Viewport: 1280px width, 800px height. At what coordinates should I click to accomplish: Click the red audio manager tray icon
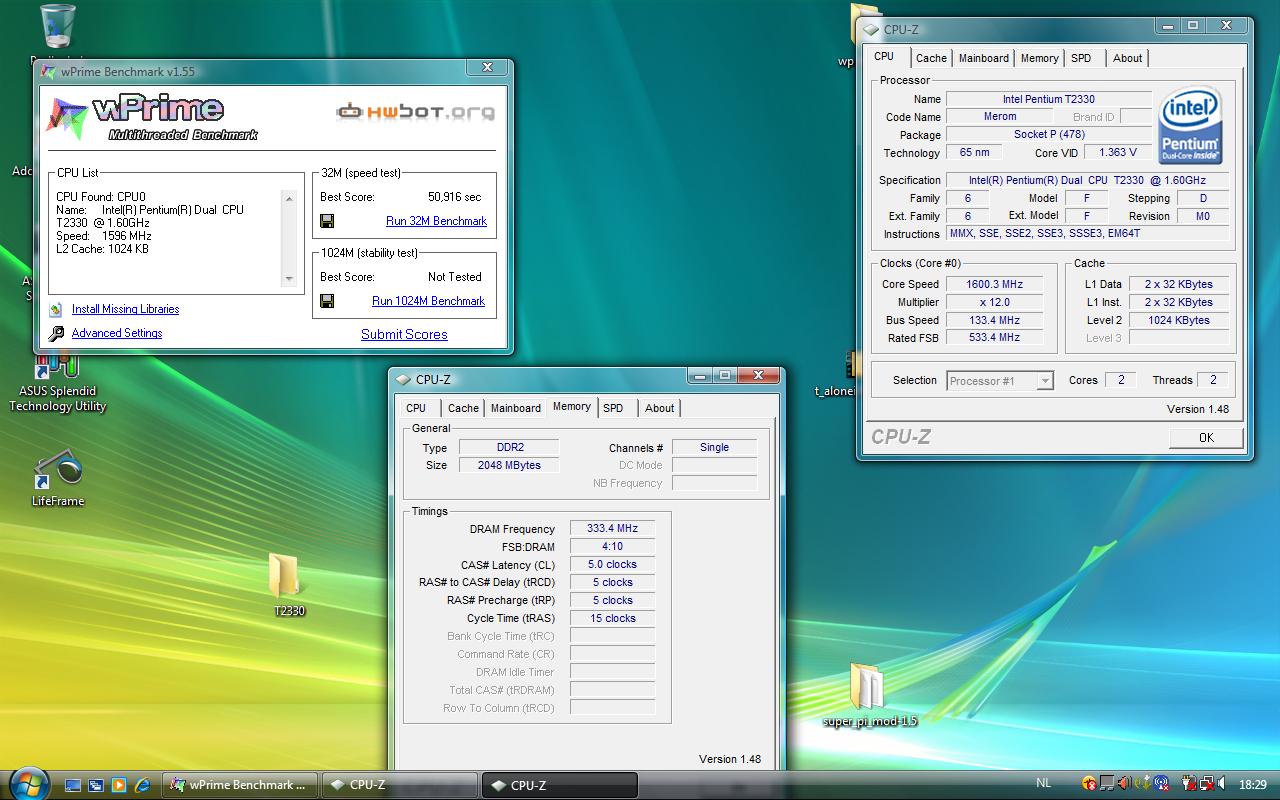(1124, 783)
